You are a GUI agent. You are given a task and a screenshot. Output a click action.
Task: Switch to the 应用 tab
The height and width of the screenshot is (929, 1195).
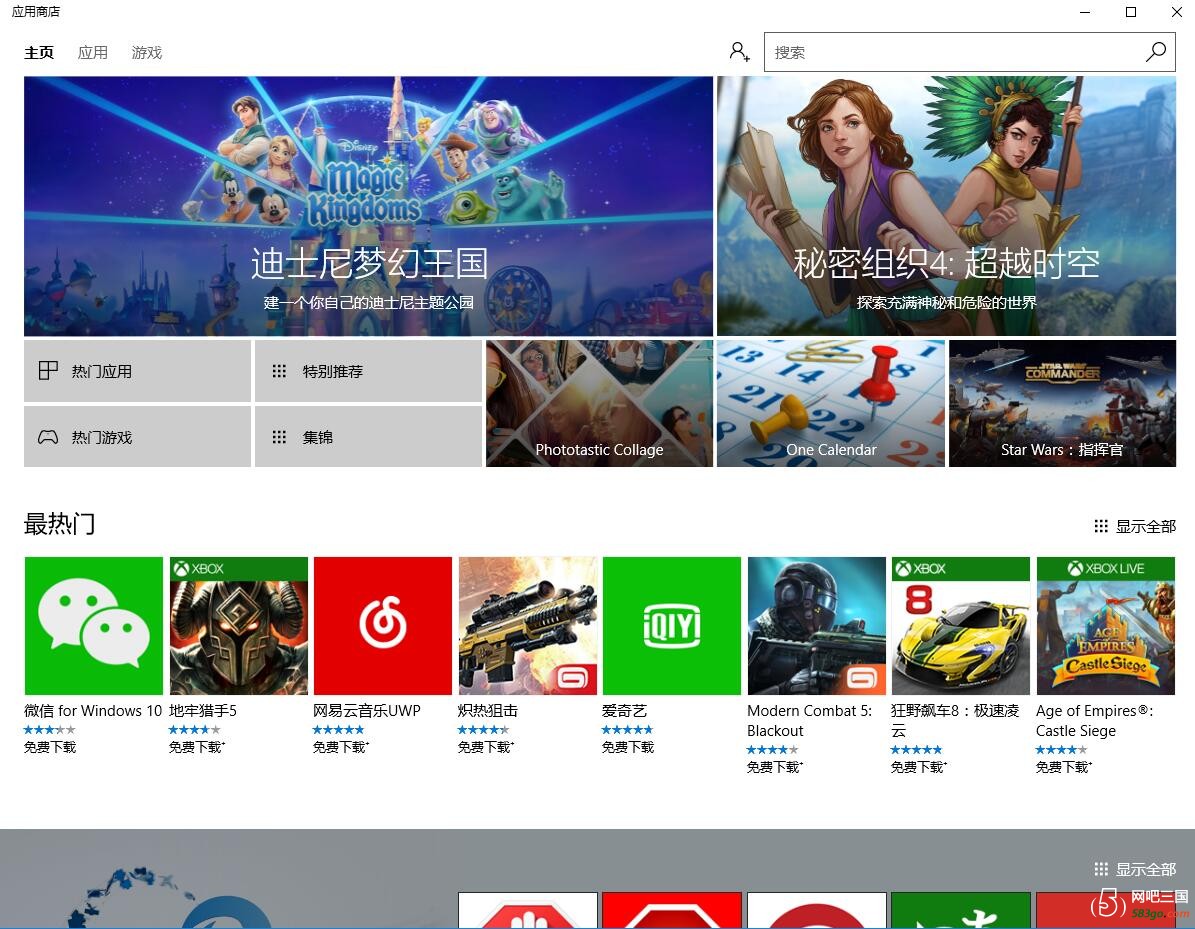93,53
